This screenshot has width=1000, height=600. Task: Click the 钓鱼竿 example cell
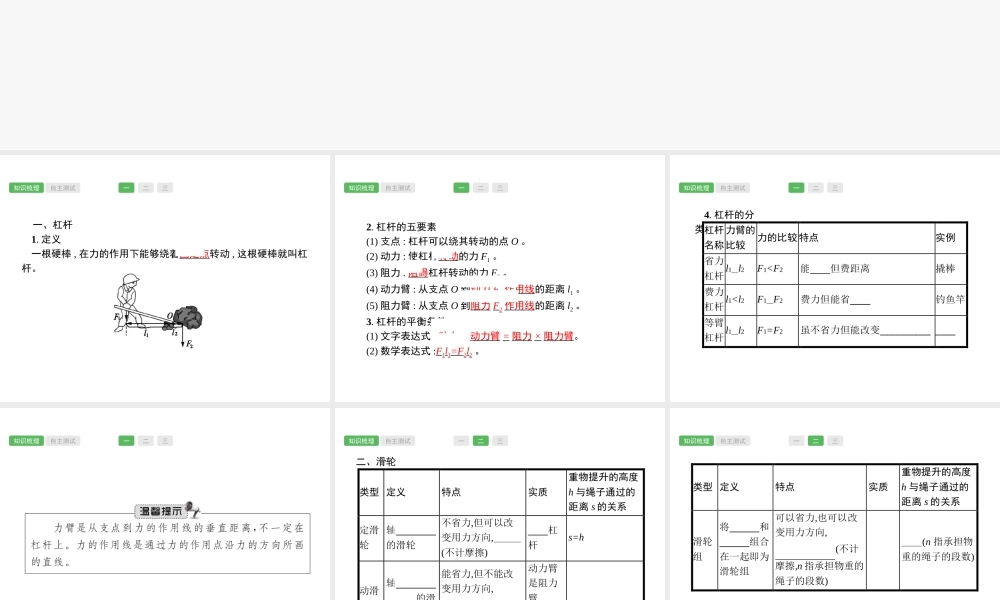pos(950,299)
